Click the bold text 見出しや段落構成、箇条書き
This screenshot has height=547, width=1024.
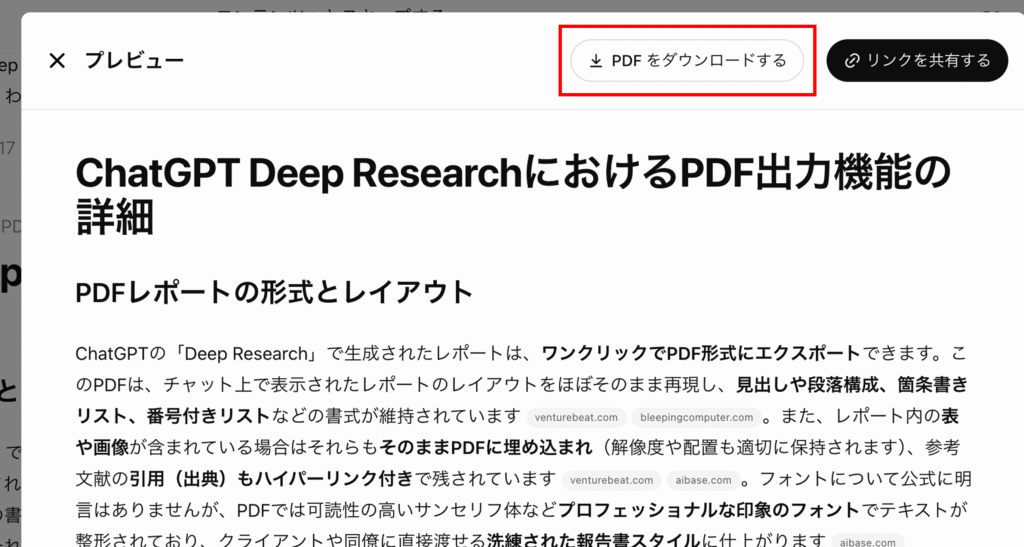click(x=852, y=385)
